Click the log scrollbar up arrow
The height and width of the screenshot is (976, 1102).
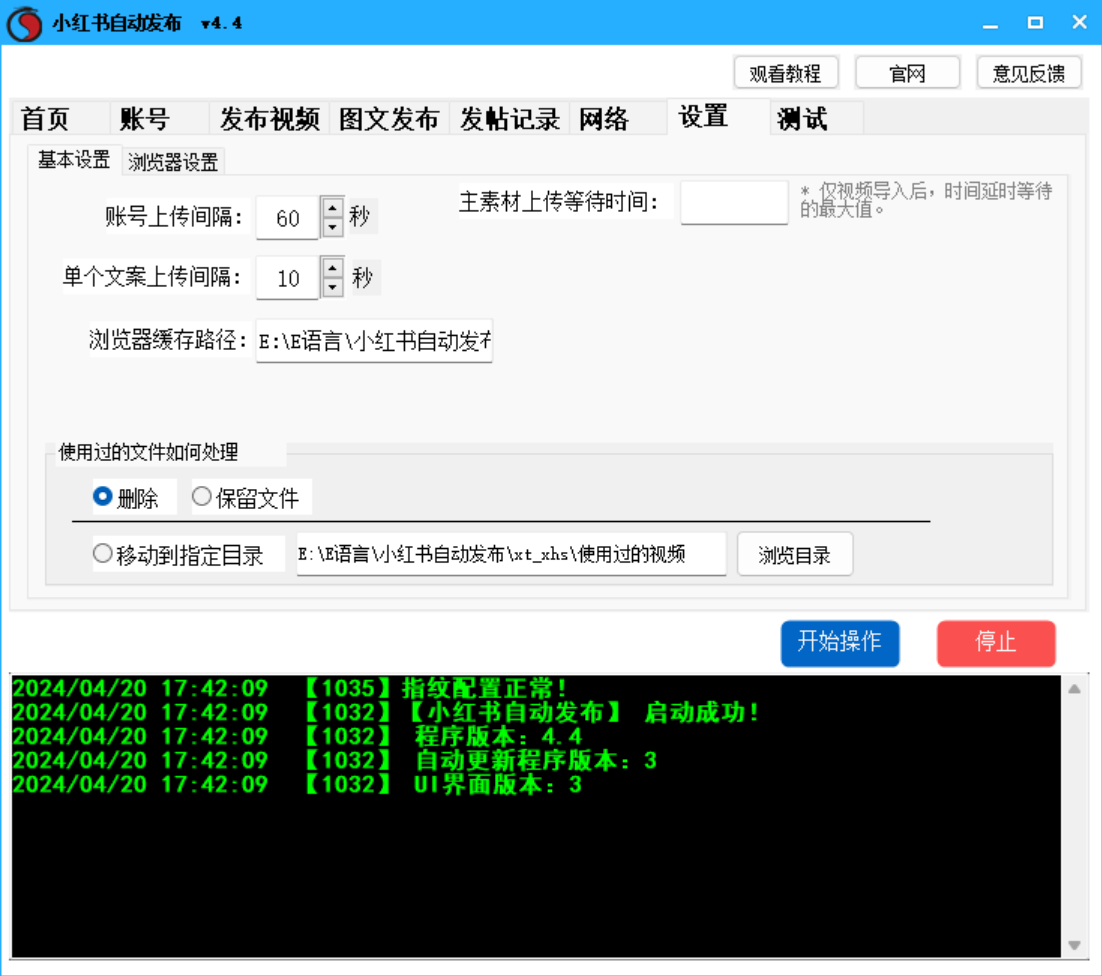pos(1074,689)
